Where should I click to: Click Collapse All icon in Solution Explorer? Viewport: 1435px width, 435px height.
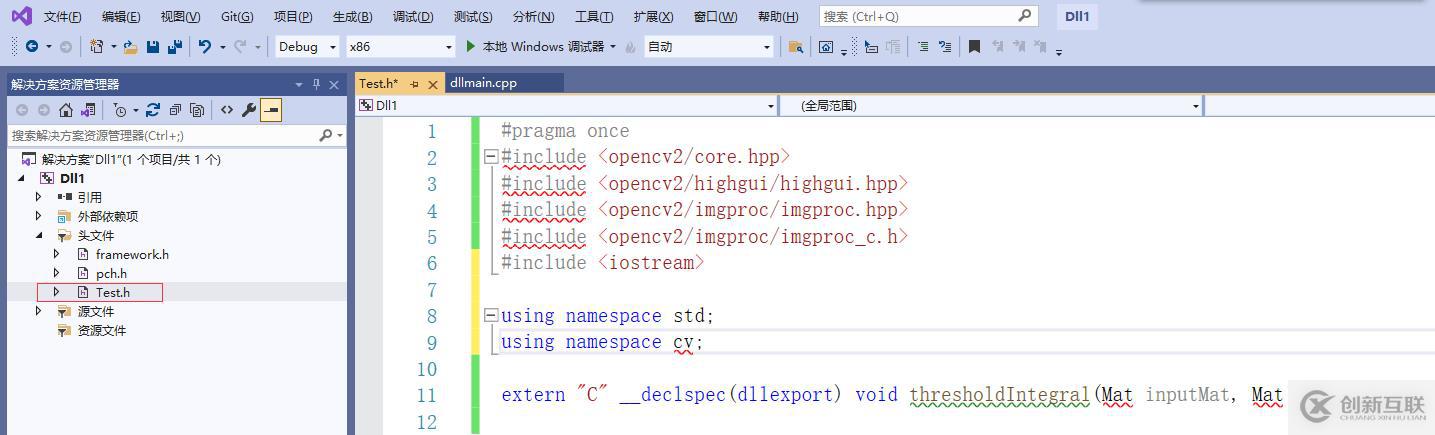click(x=175, y=110)
